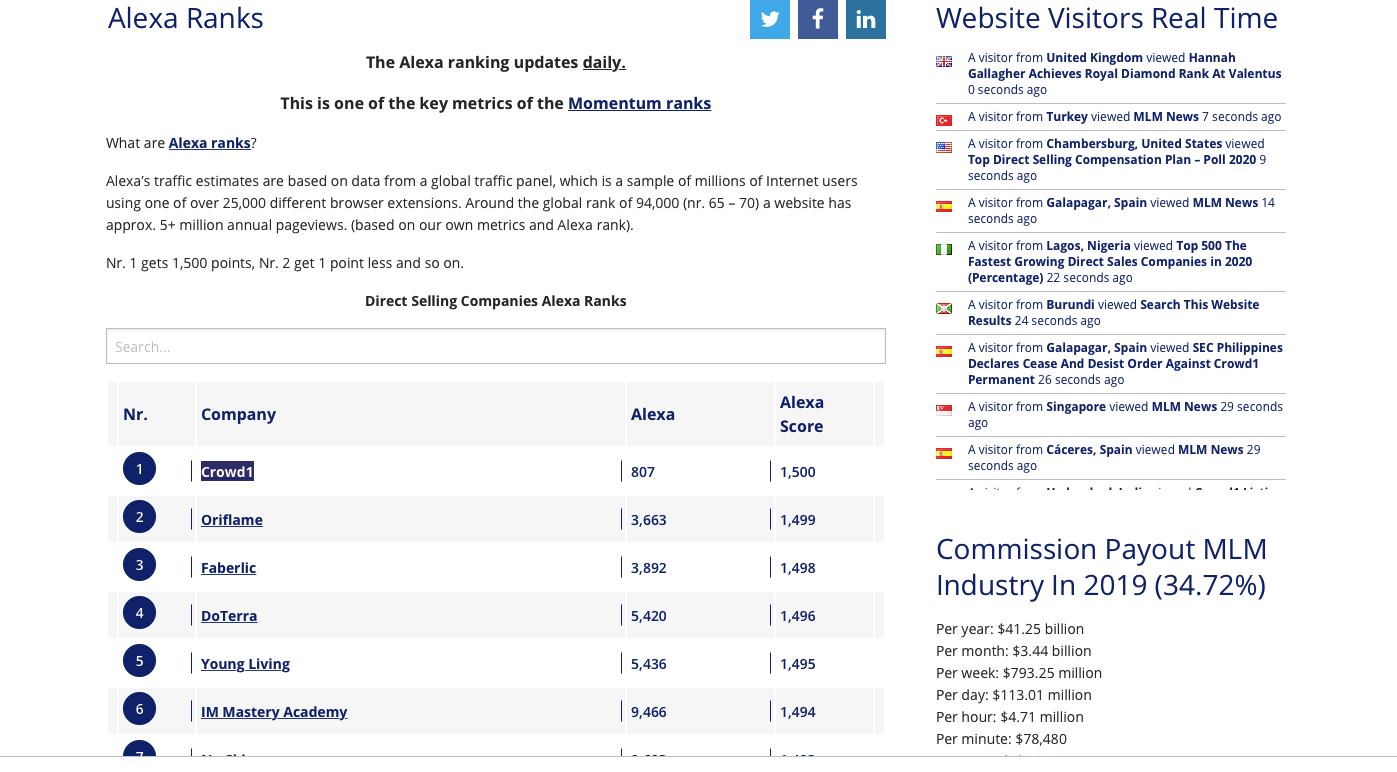1397x772 pixels.
Task: Click Commission Payout MLM Industry heading
Action: coord(1102,567)
